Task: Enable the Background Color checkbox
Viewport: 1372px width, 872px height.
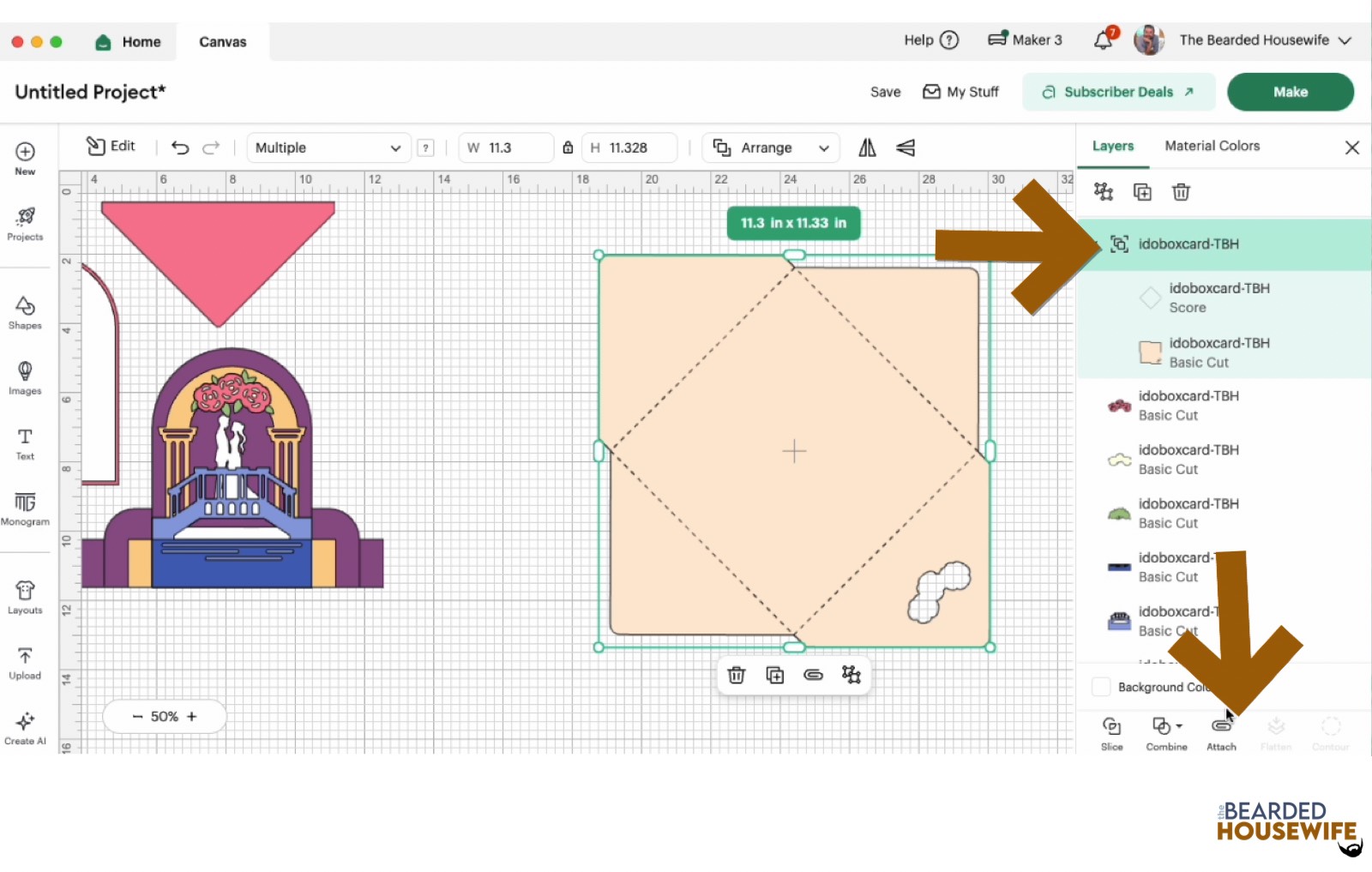Action: click(x=1101, y=687)
